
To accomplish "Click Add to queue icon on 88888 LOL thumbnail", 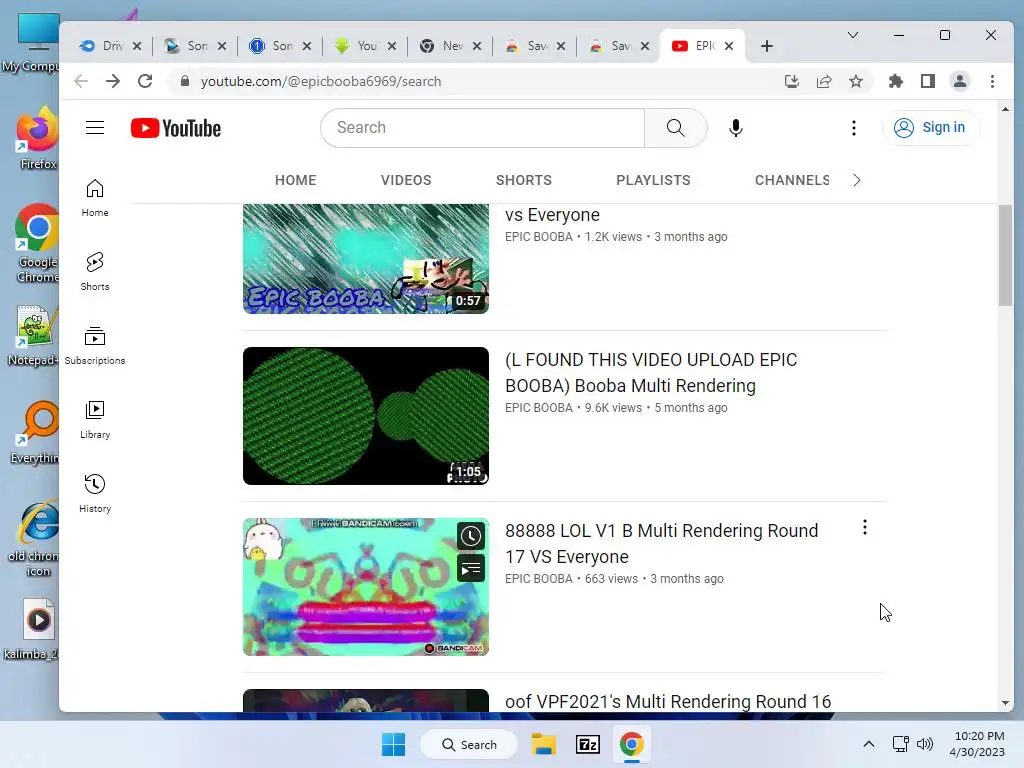I will 471,569.
